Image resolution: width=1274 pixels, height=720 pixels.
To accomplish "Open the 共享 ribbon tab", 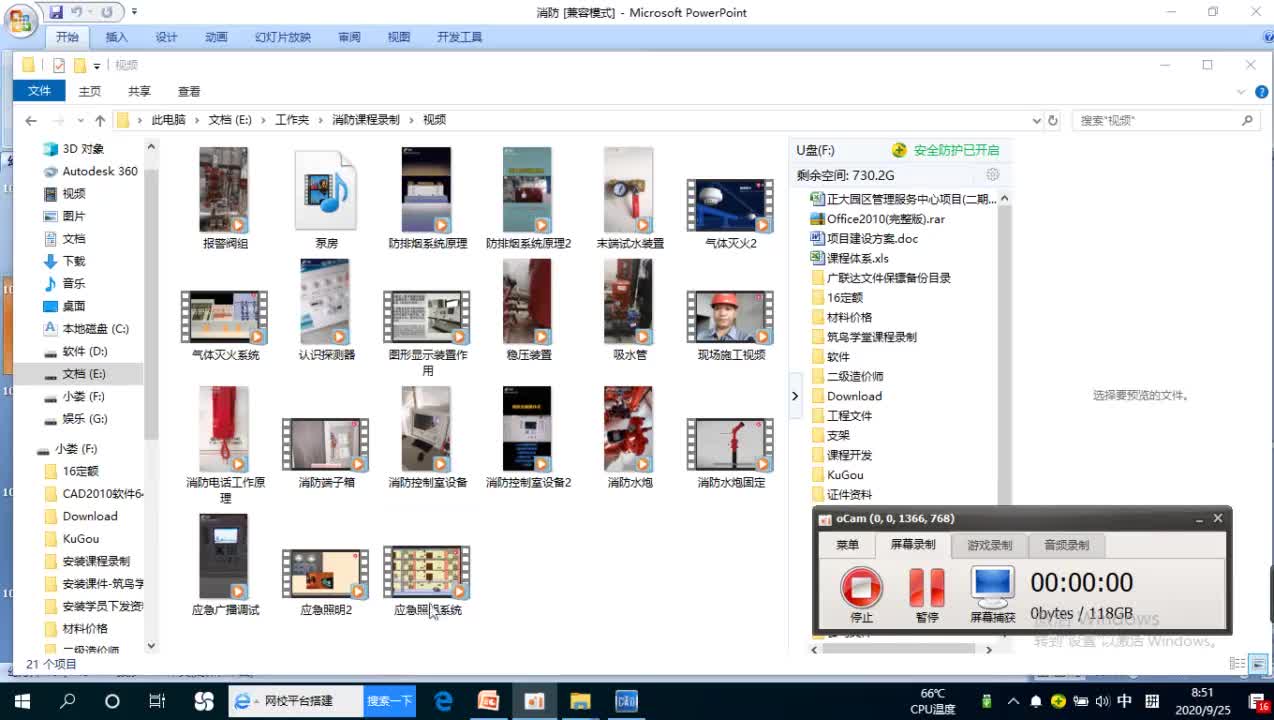I will [139, 91].
